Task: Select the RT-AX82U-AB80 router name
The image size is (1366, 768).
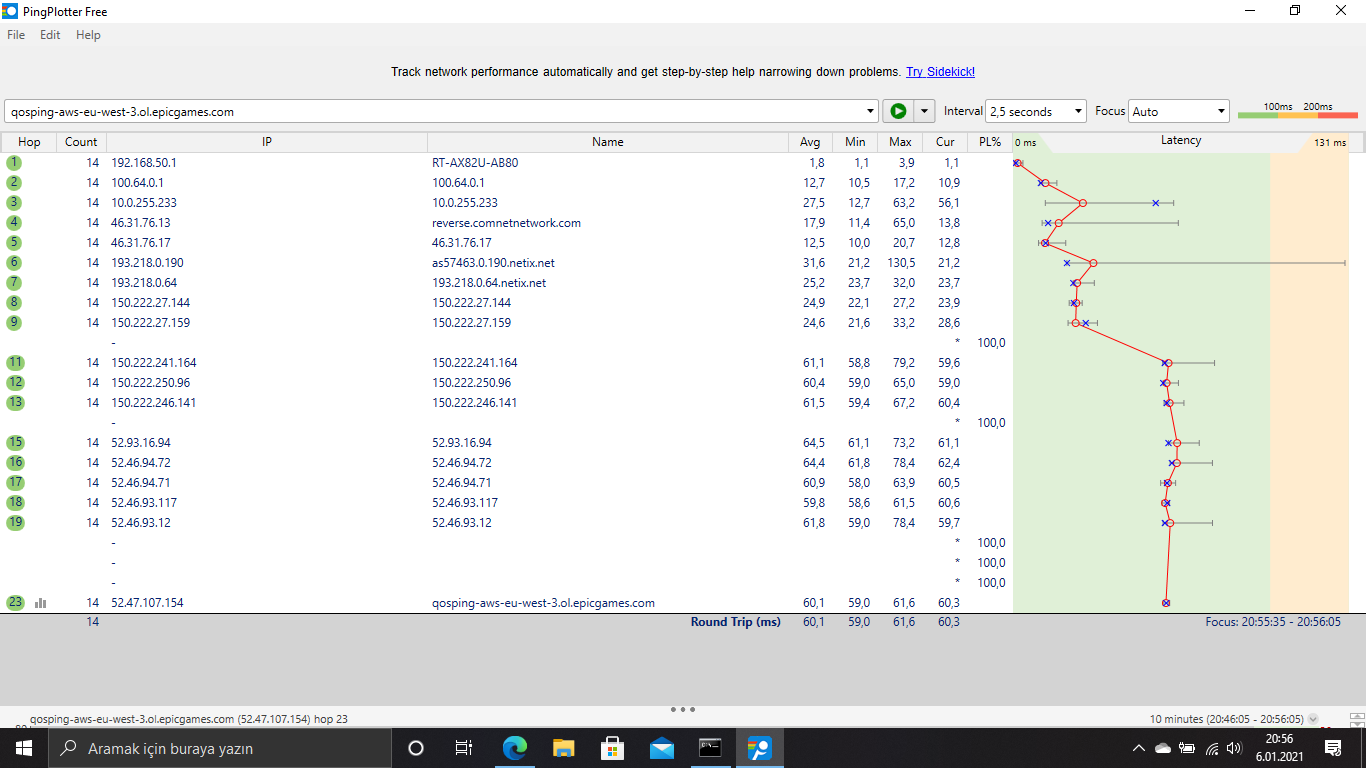Action: pyautogui.click(x=475, y=162)
